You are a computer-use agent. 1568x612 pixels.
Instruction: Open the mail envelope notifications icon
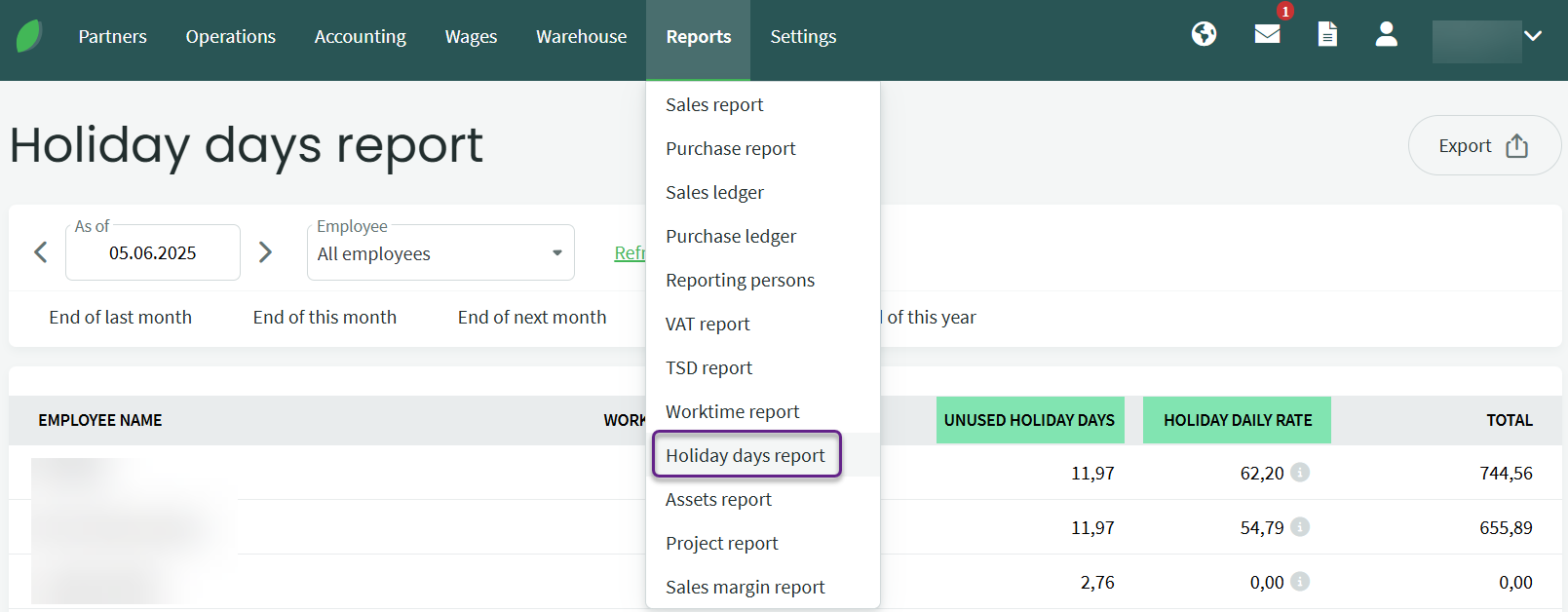click(1267, 35)
